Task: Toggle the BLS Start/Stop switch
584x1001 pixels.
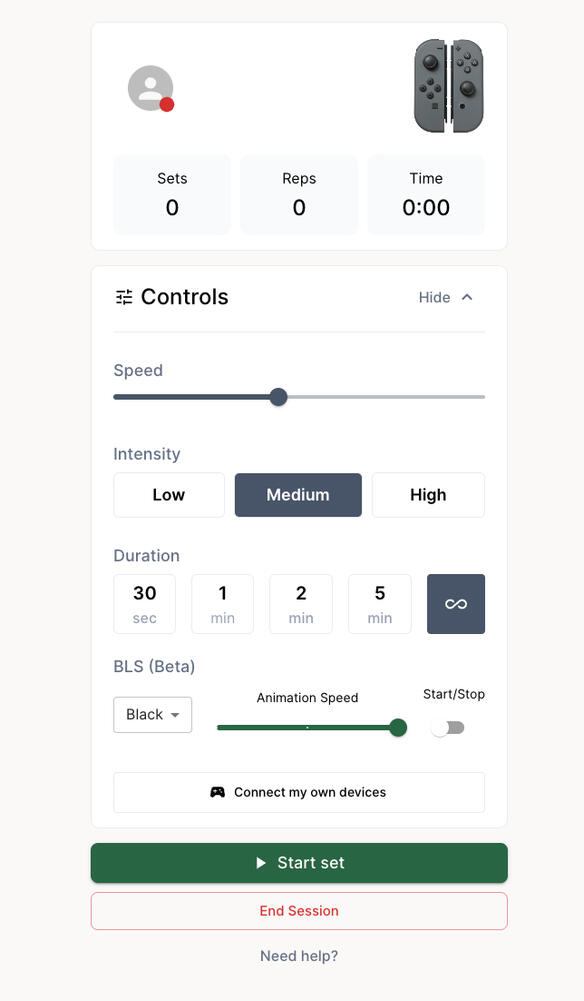Action: pos(447,728)
